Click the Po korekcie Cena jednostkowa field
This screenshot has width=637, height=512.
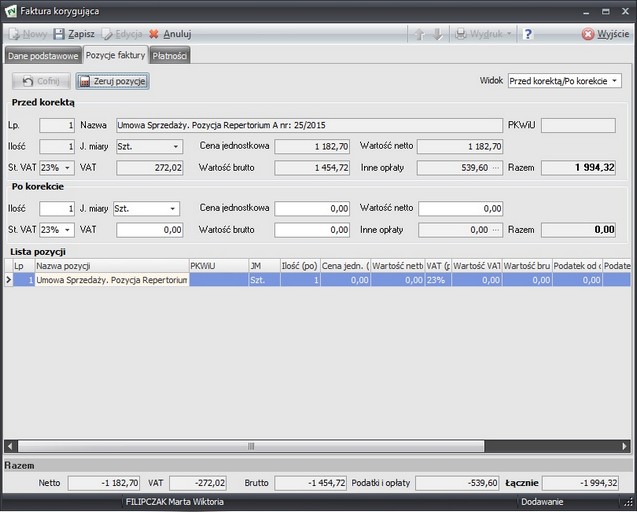pos(313,209)
